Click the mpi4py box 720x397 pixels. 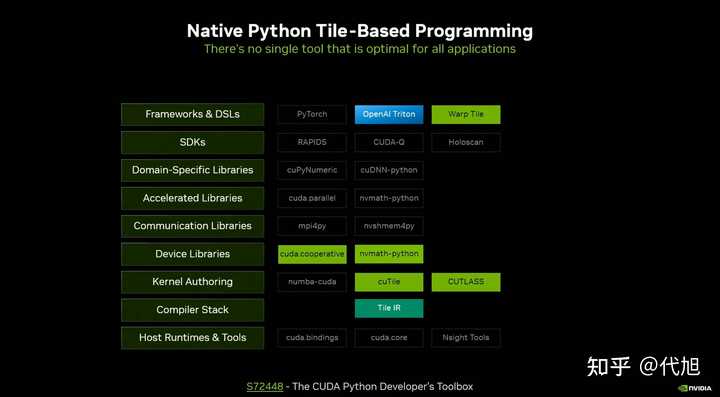(x=312, y=226)
